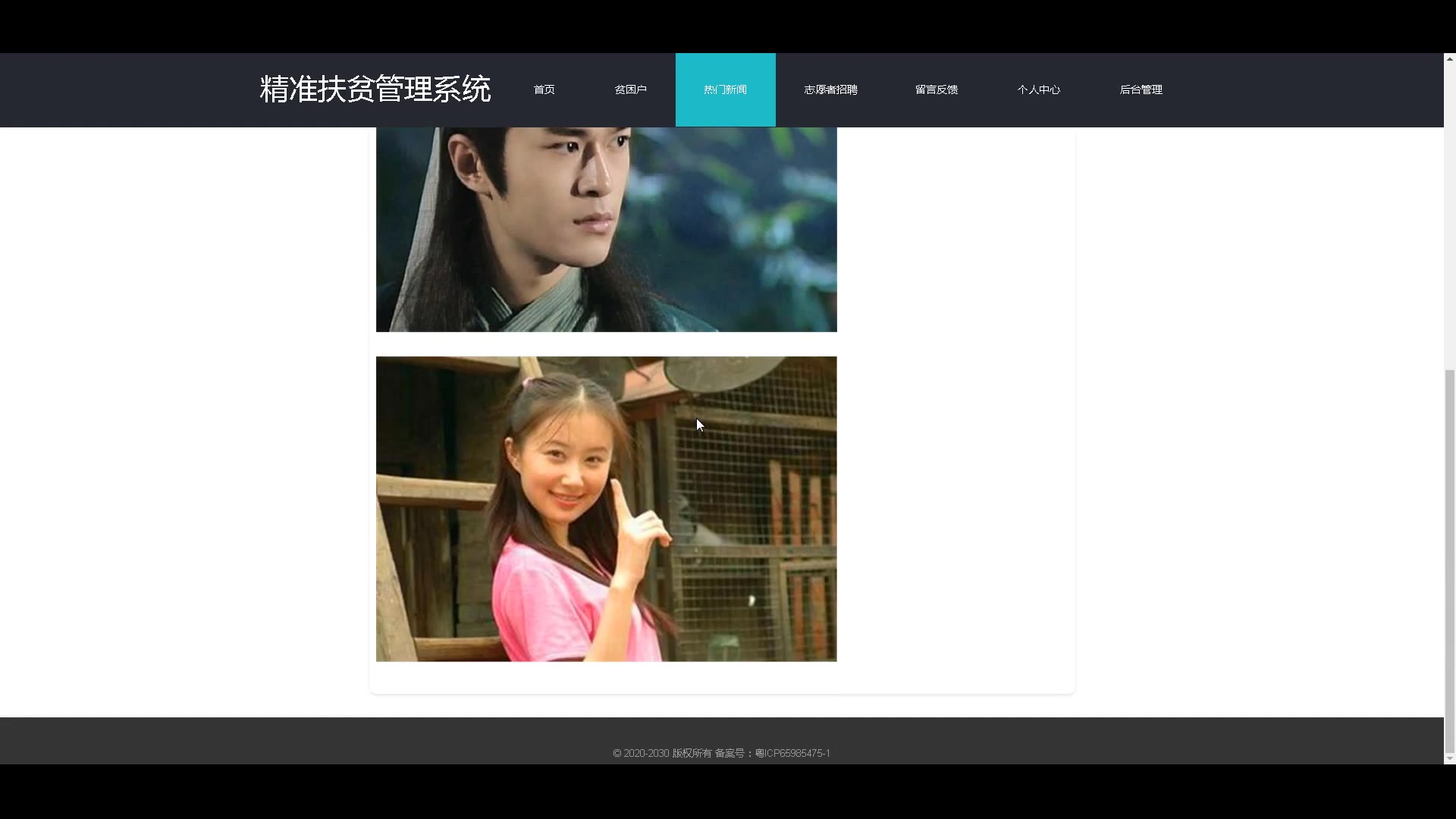Click the girl in pink shirt photo
The width and height of the screenshot is (1456, 819).
(x=607, y=509)
